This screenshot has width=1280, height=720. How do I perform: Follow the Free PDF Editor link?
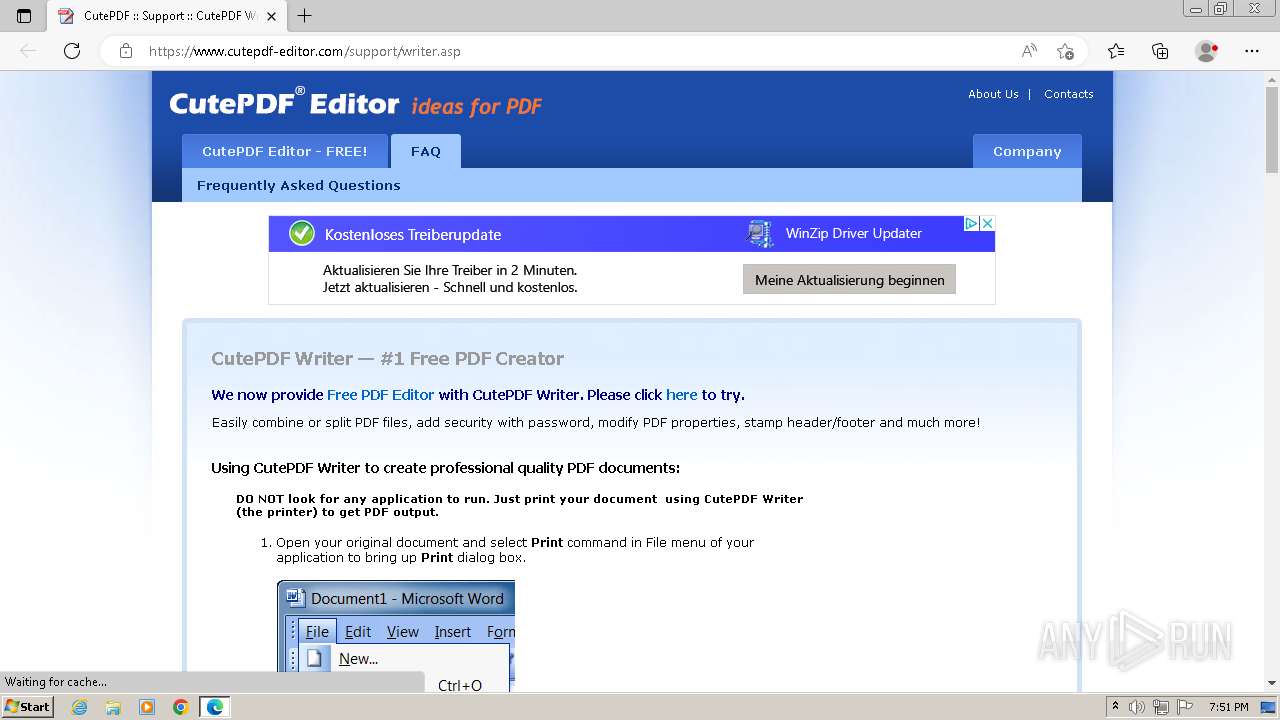click(x=381, y=395)
